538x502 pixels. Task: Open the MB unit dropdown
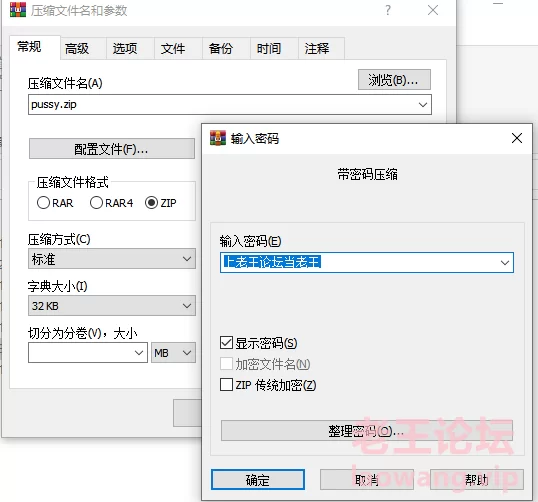point(174,352)
